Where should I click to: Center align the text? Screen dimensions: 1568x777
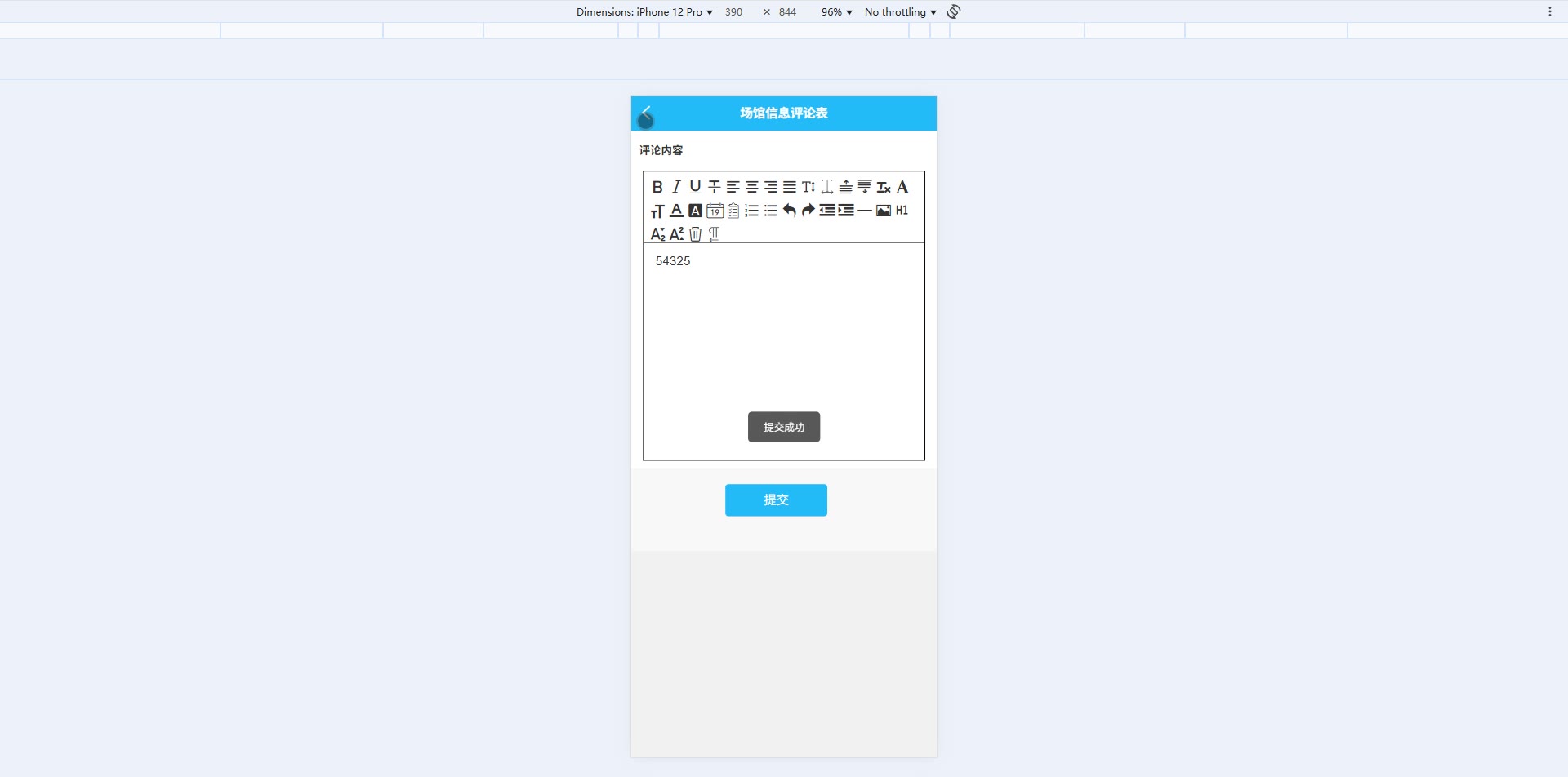(x=751, y=187)
